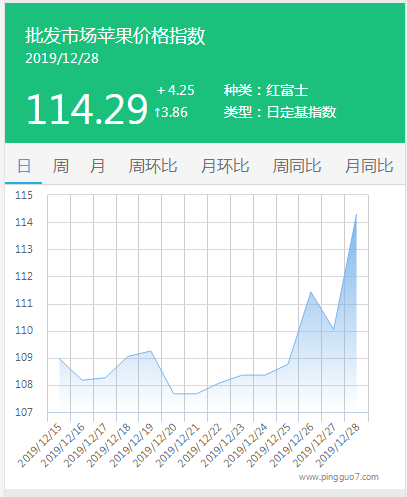
Task: Click the y-axis label 110
Action: coord(24,331)
